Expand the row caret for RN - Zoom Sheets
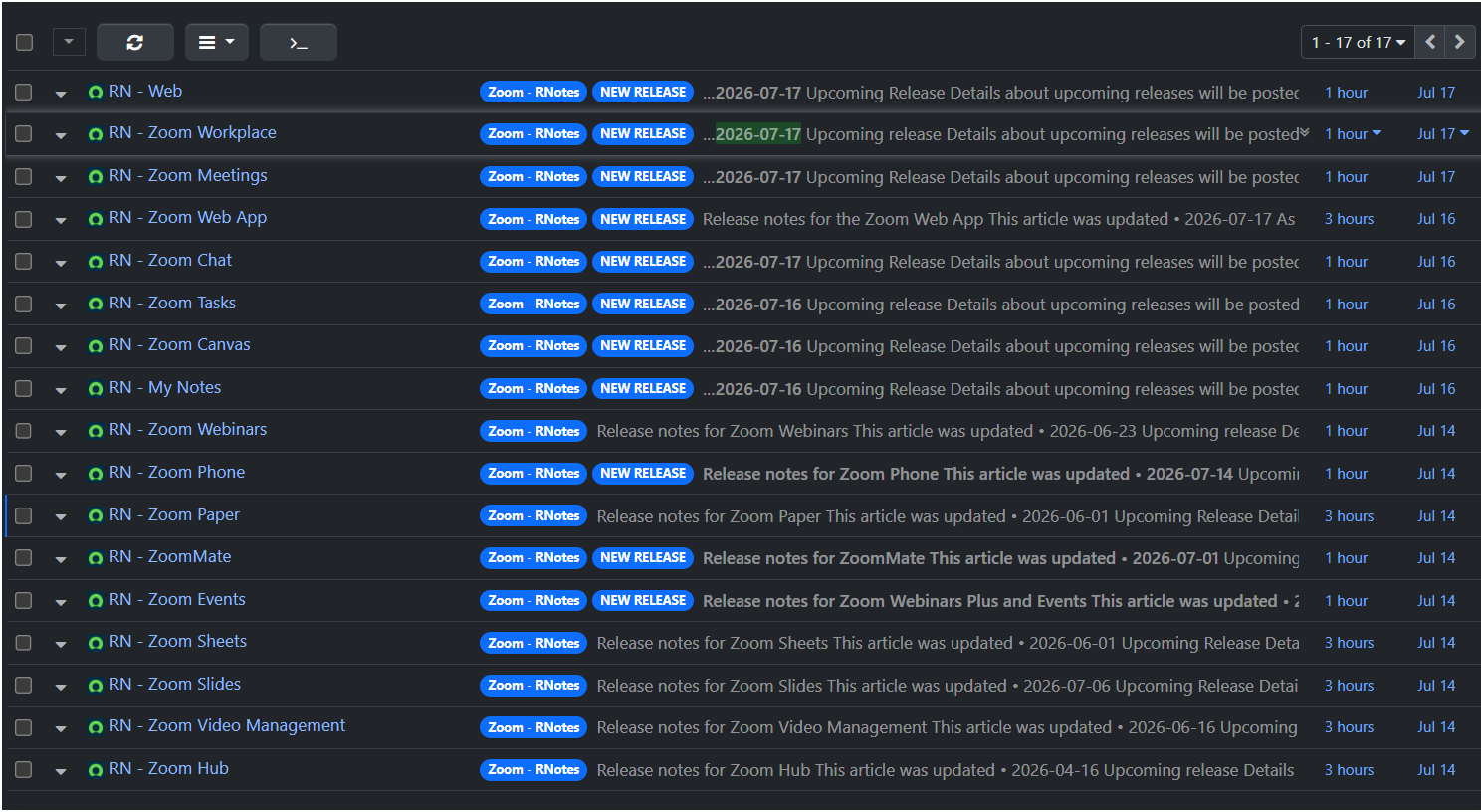Viewport: 1483px width, 812px height. pos(61,644)
